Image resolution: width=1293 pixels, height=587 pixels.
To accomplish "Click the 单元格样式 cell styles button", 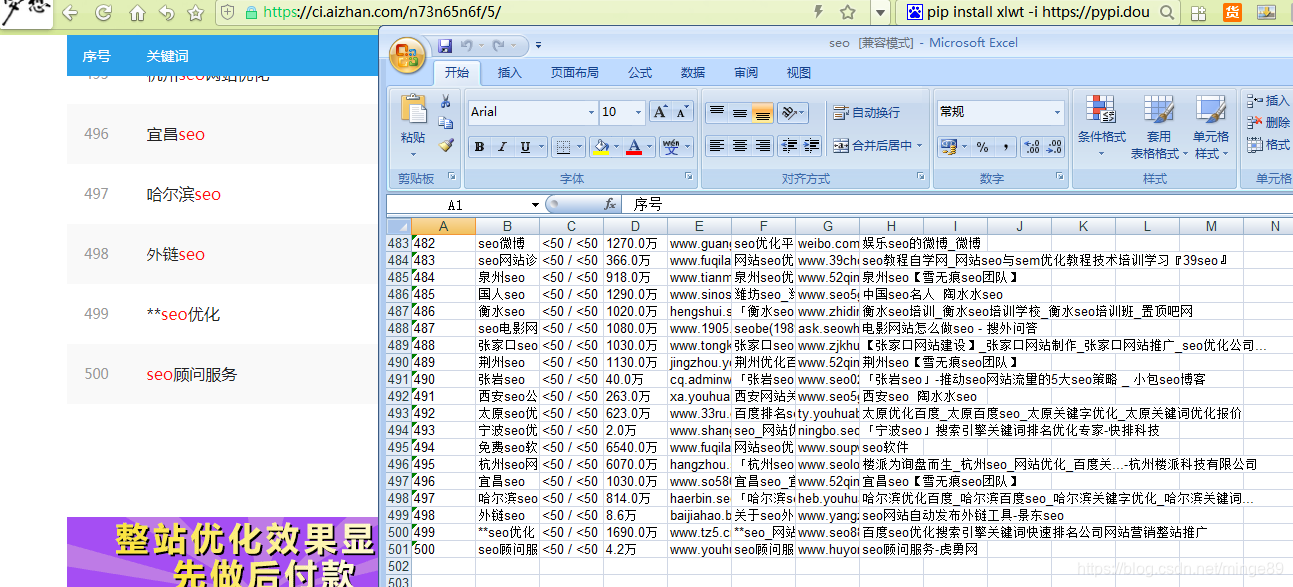I will click(x=1211, y=127).
